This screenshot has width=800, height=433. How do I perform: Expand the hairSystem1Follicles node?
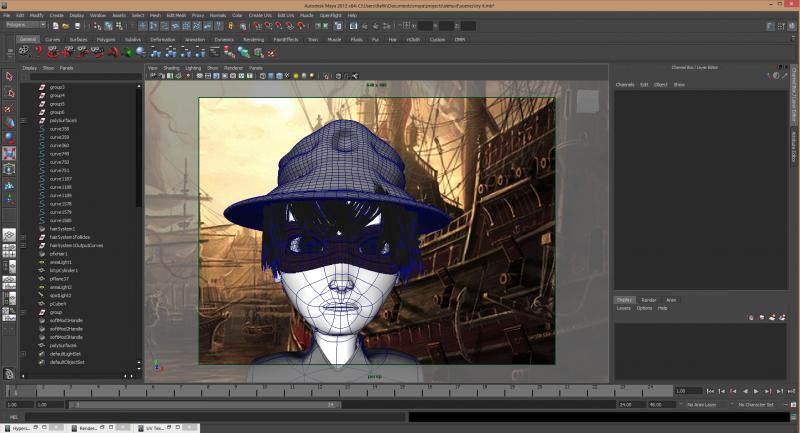pyautogui.click(x=23, y=237)
